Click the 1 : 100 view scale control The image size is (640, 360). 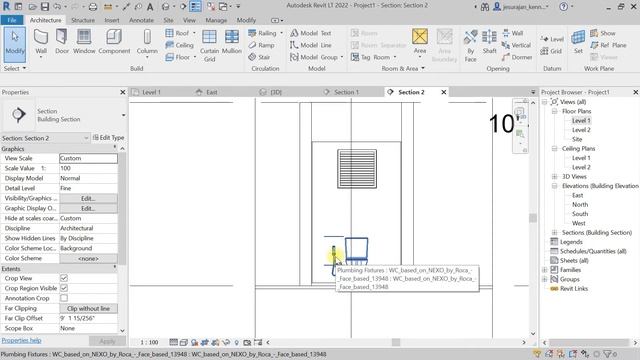pyautogui.click(x=149, y=342)
